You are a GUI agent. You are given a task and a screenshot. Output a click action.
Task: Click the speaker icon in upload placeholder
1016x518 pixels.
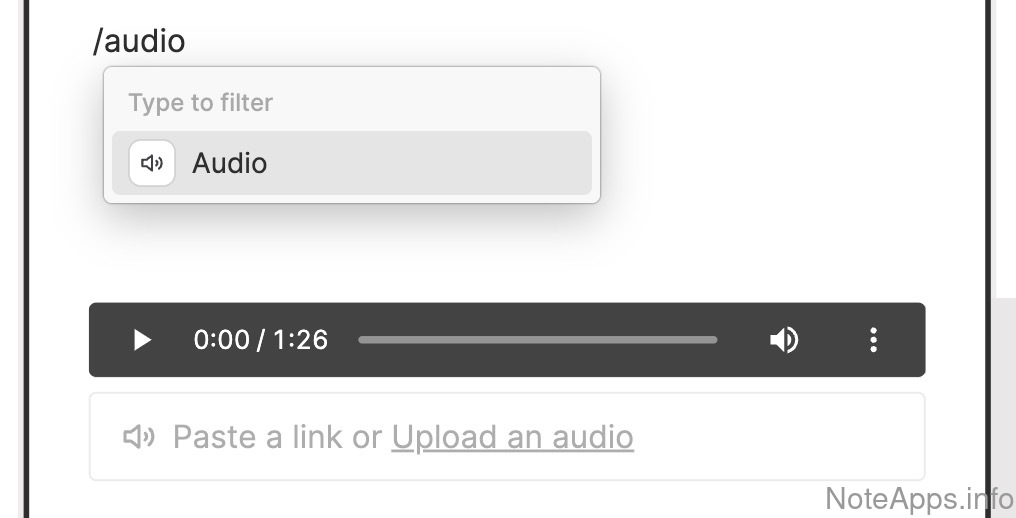[139, 437]
